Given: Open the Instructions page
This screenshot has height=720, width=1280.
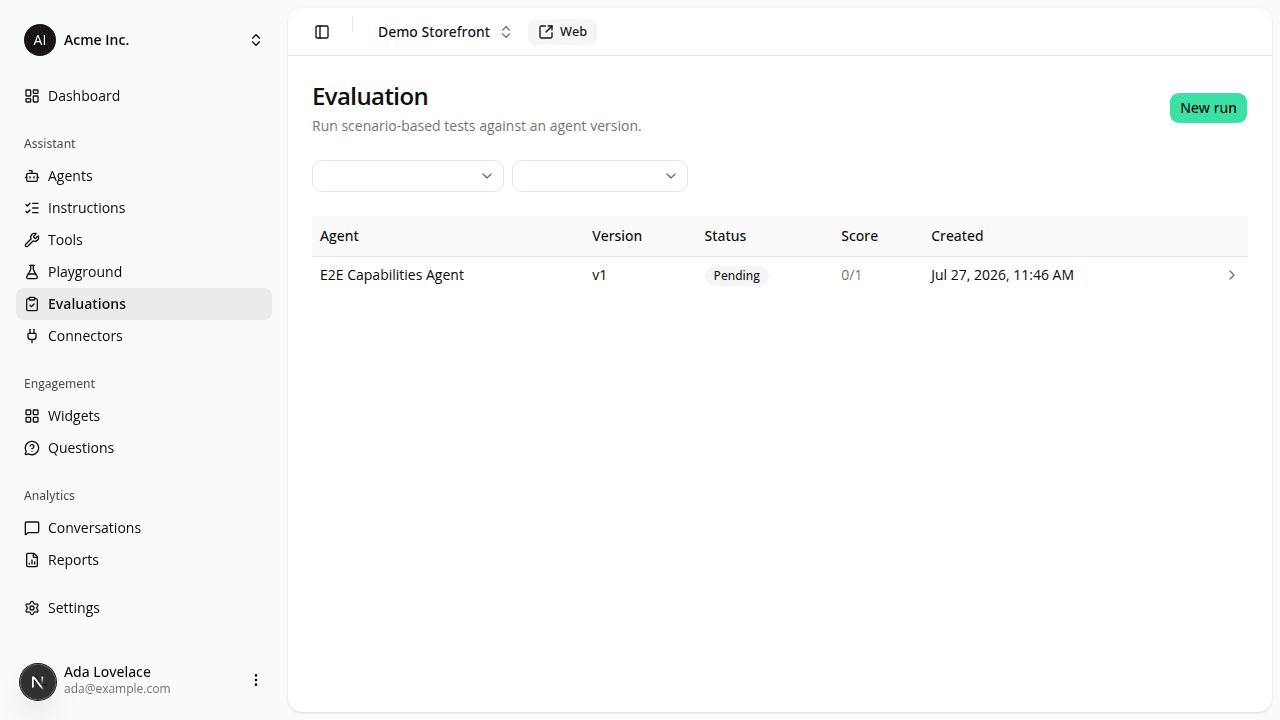Looking at the screenshot, I should click(x=144, y=208).
